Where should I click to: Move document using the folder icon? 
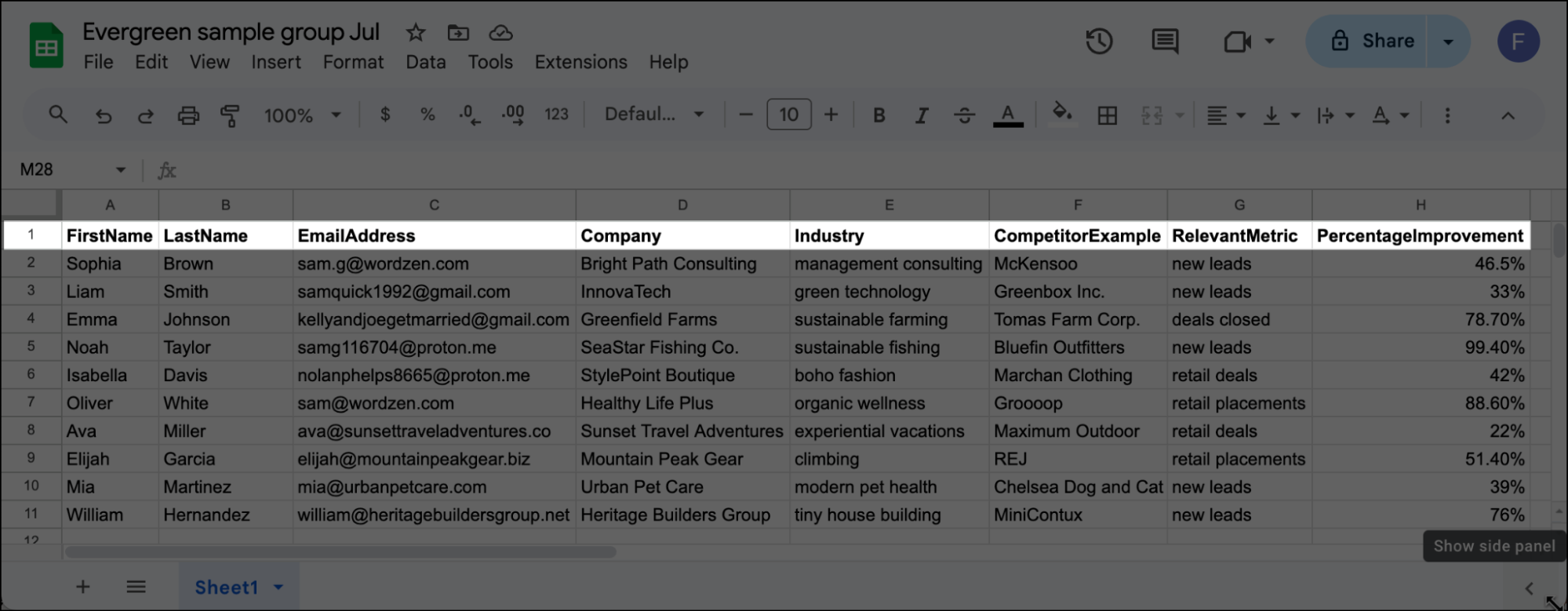click(458, 33)
